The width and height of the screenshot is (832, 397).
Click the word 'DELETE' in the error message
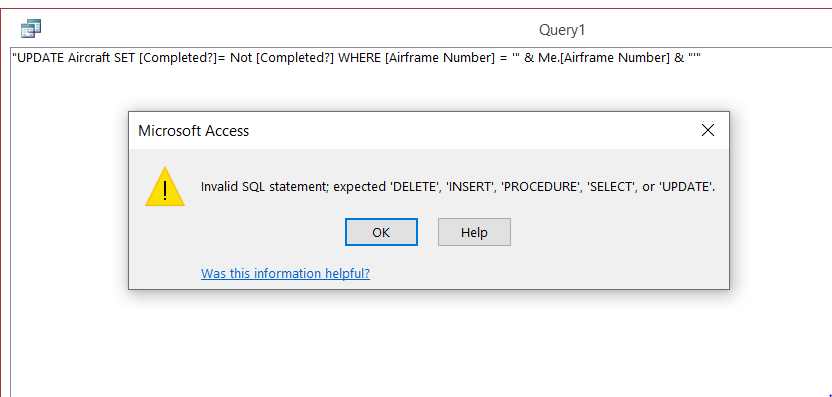[416, 187]
